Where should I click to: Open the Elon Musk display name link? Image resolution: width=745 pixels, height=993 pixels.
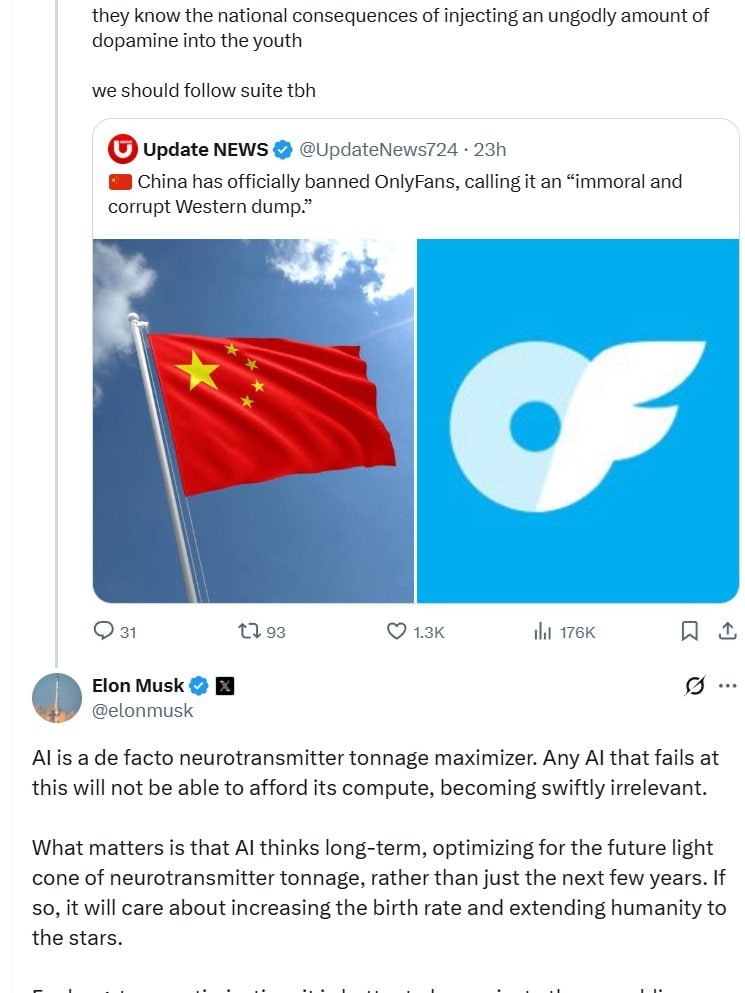click(x=138, y=685)
